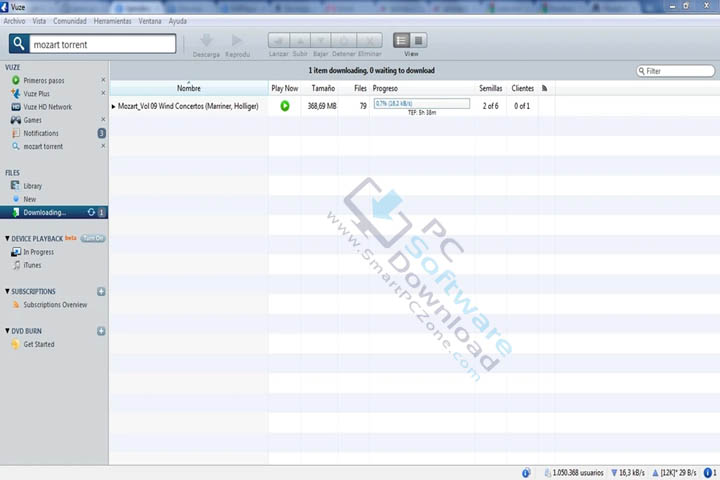Viewport: 720px width, 480px height.
Task: Switch to the list view mode
Action: pyautogui.click(x=401, y=40)
